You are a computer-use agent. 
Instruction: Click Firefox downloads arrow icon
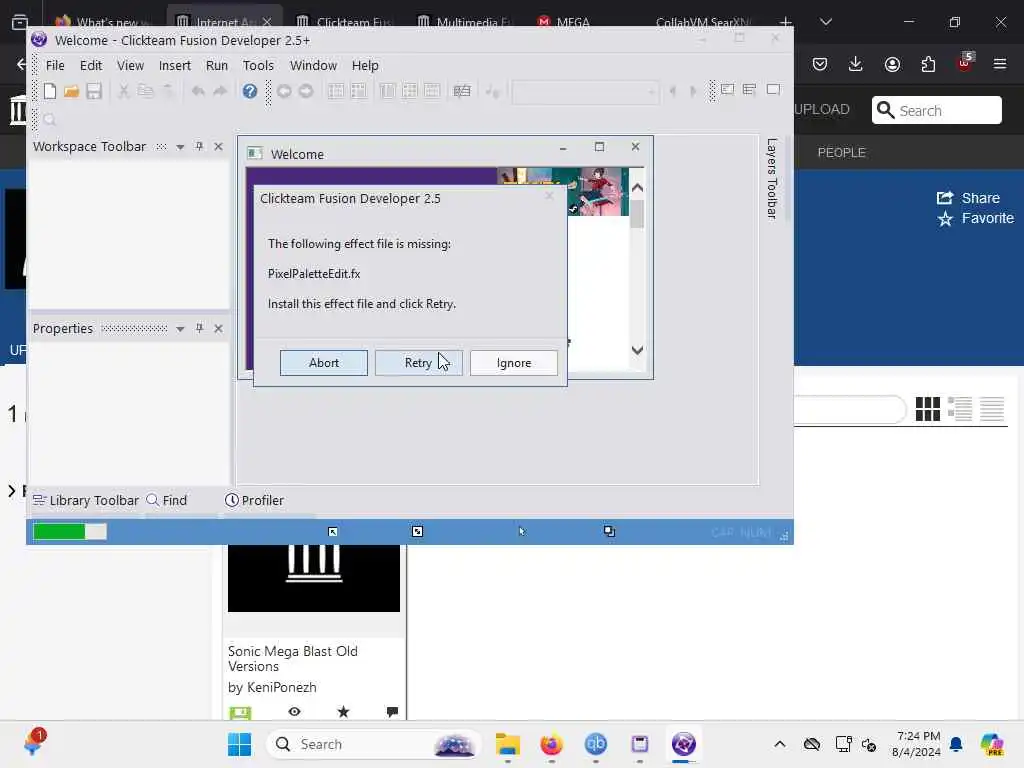click(856, 64)
